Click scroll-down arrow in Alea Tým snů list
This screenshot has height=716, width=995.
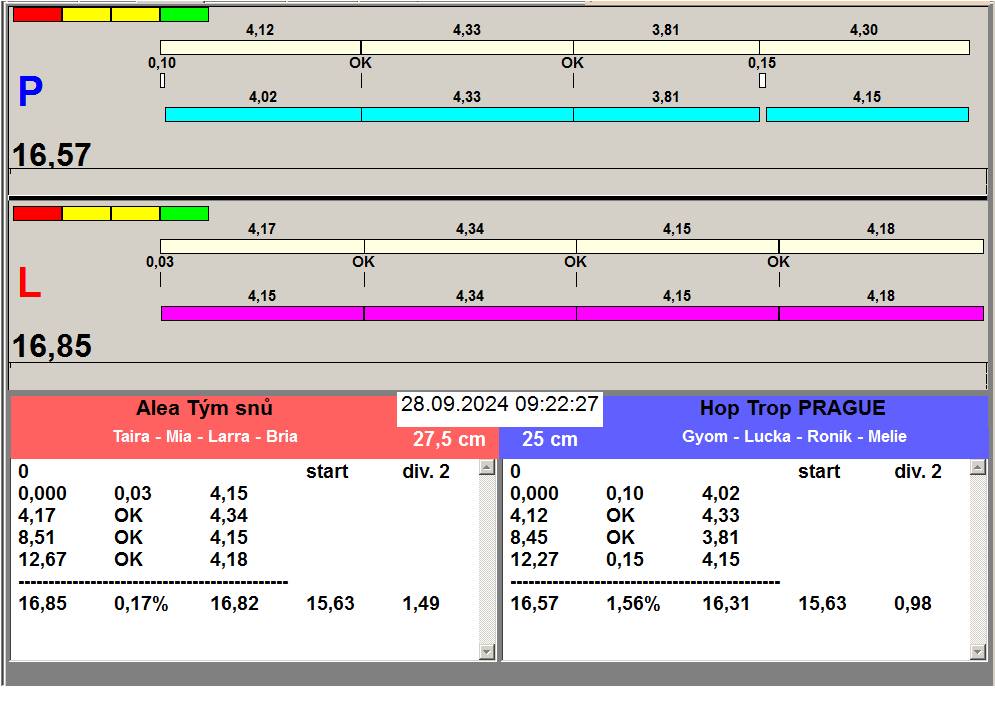[487, 652]
